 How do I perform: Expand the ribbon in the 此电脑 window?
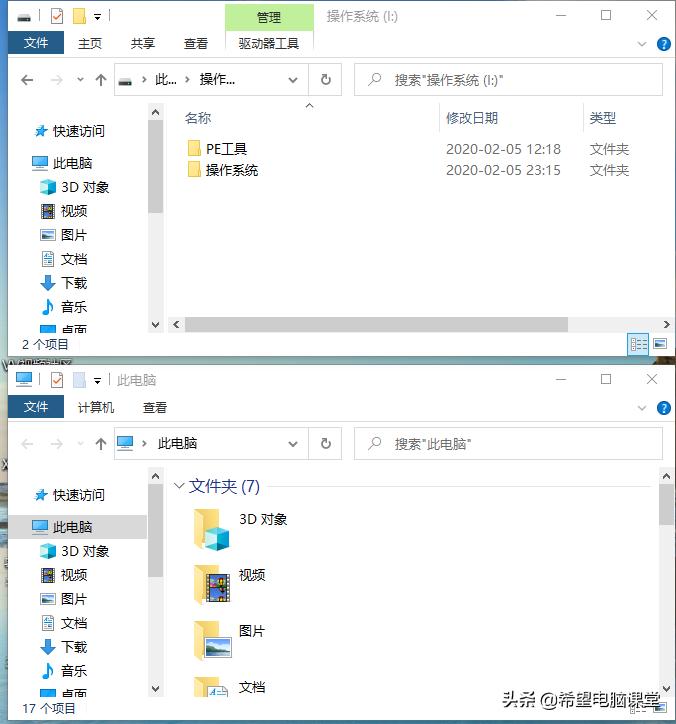(642, 408)
